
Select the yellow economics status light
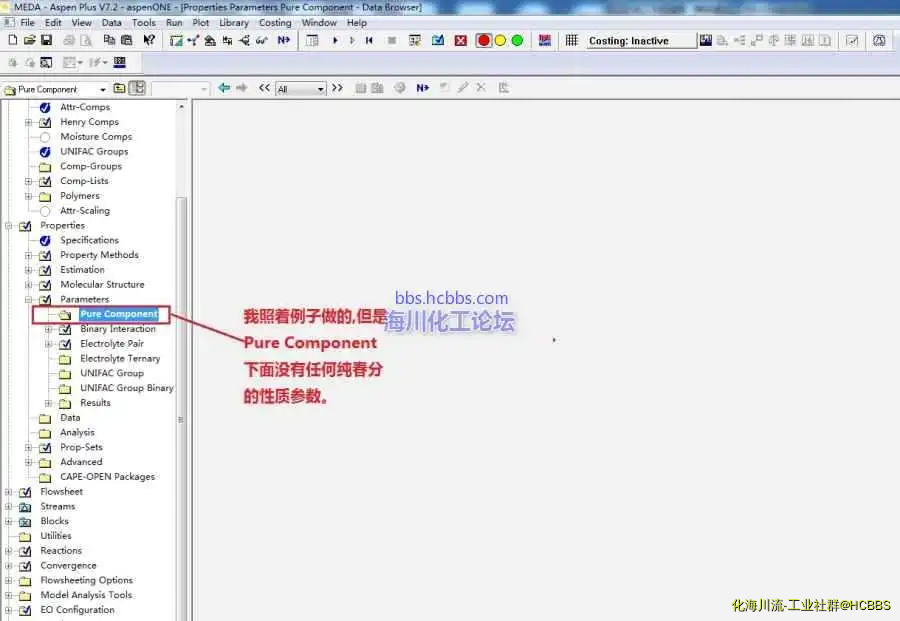pos(501,40)
